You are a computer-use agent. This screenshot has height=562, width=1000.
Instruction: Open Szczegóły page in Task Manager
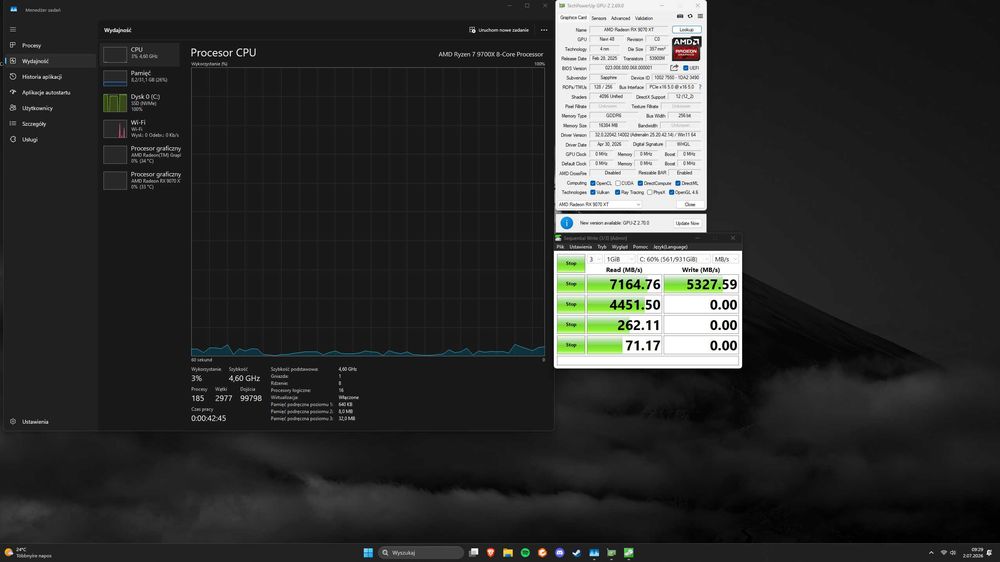(x=49, y=124)
